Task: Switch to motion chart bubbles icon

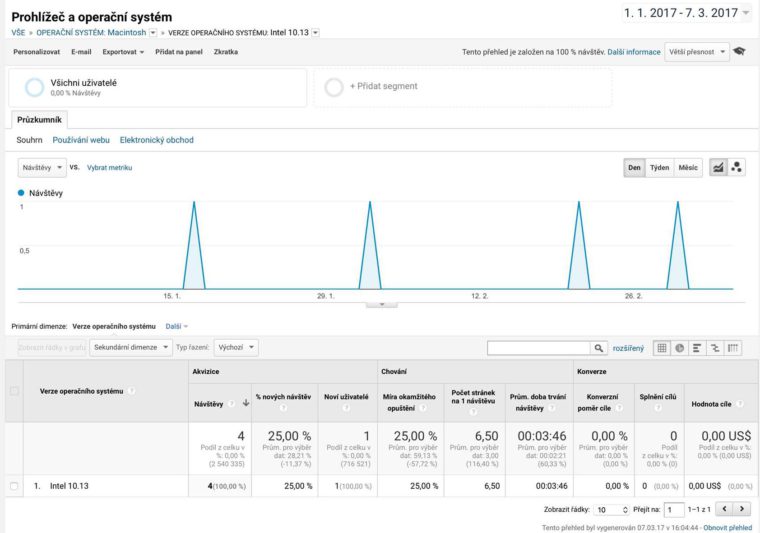Action: (x=737, y=167)
